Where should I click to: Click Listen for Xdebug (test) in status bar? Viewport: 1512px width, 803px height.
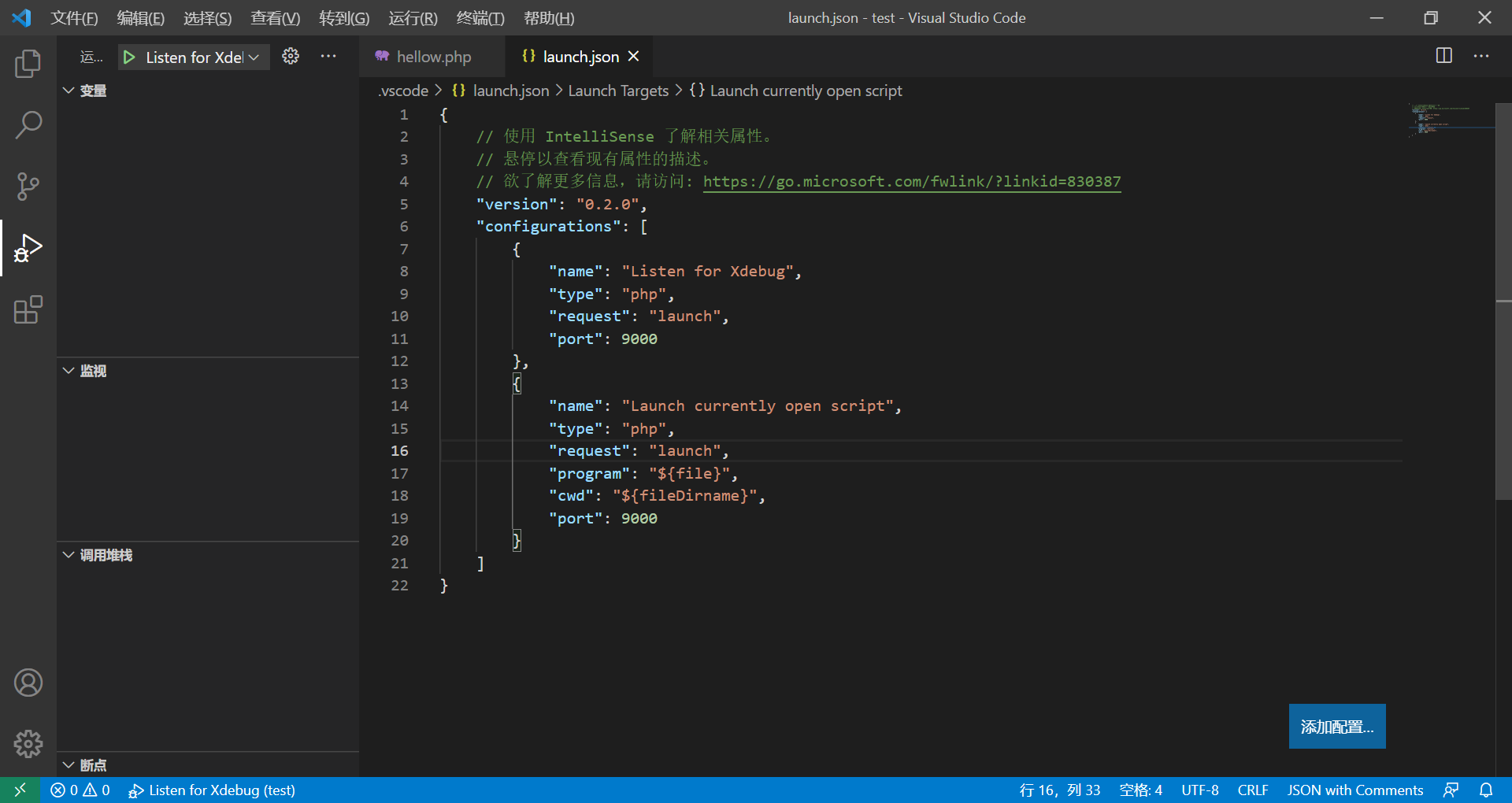coord(213,790)
